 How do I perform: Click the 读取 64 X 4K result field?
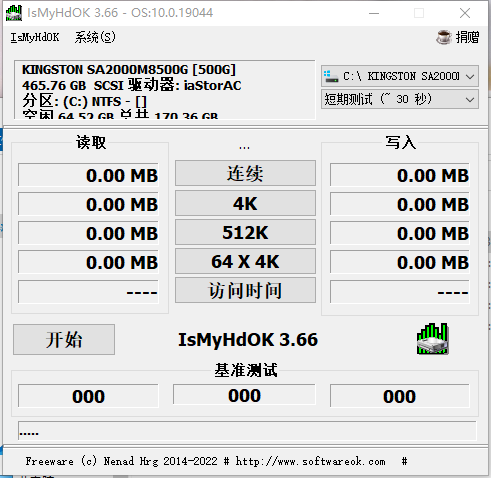[88, 262]
